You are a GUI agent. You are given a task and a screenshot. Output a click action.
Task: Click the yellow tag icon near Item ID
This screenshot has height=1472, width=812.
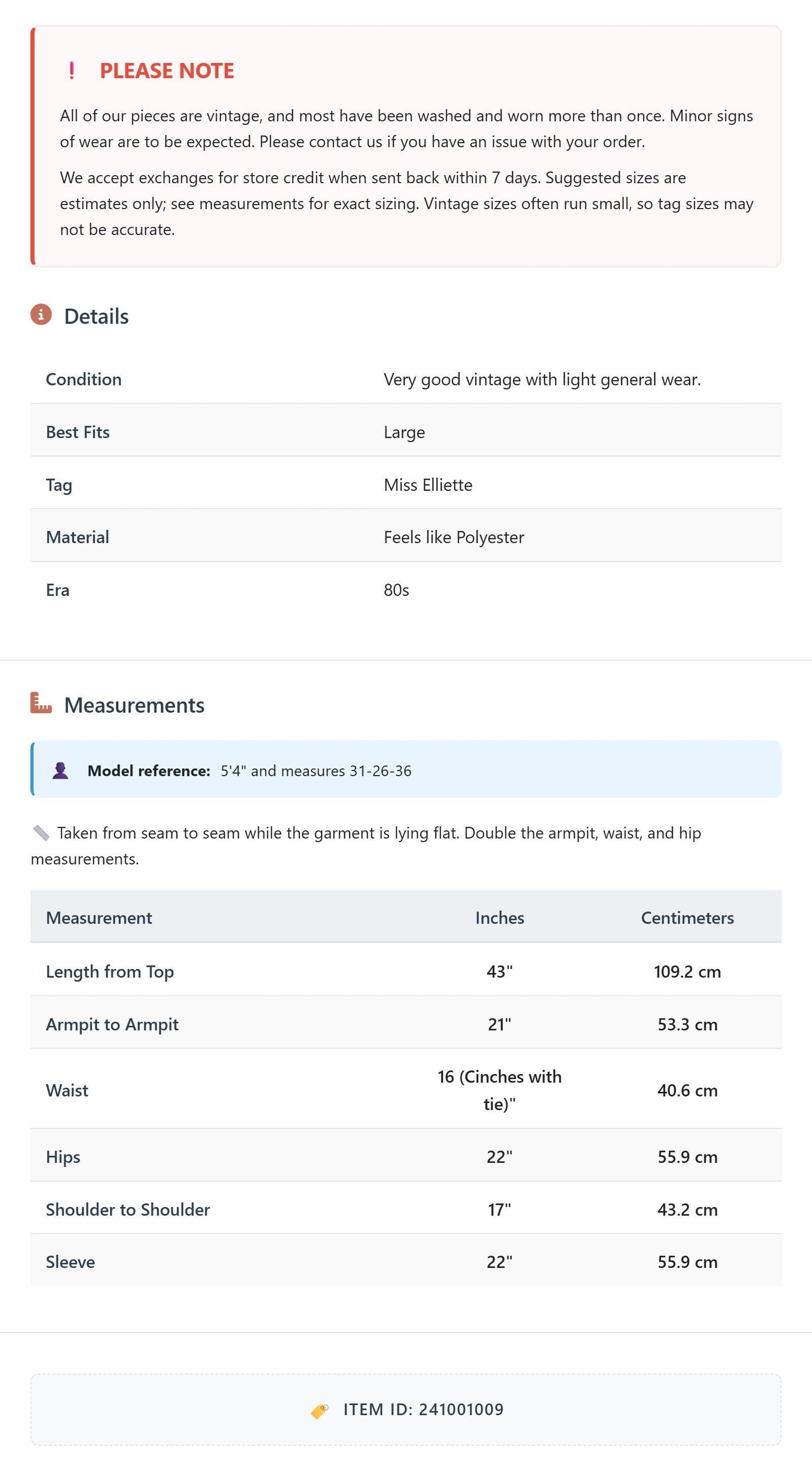click(319, 1411)
